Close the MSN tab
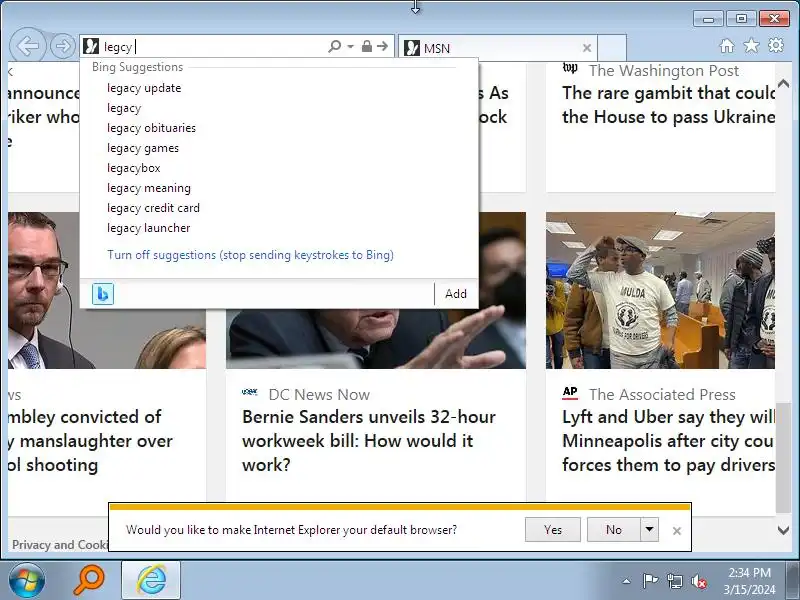 [587, 48]
